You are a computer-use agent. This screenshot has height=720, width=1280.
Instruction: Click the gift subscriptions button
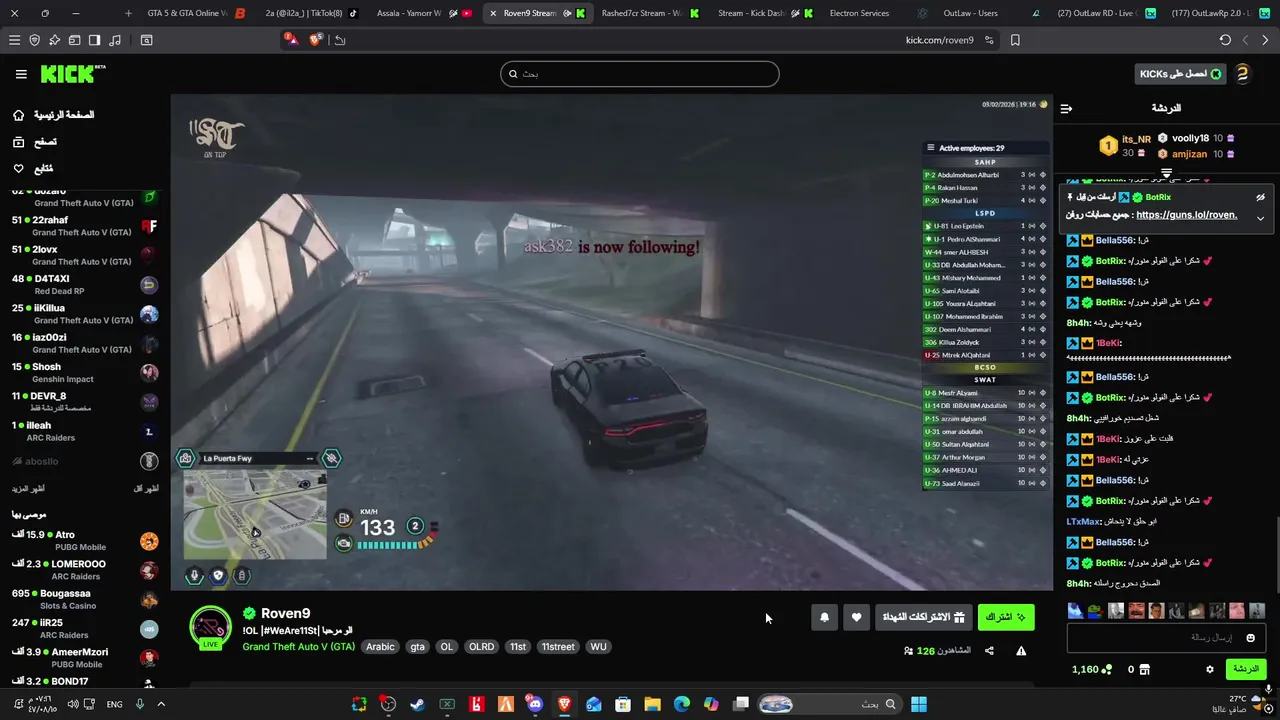(x=923, y=618)
